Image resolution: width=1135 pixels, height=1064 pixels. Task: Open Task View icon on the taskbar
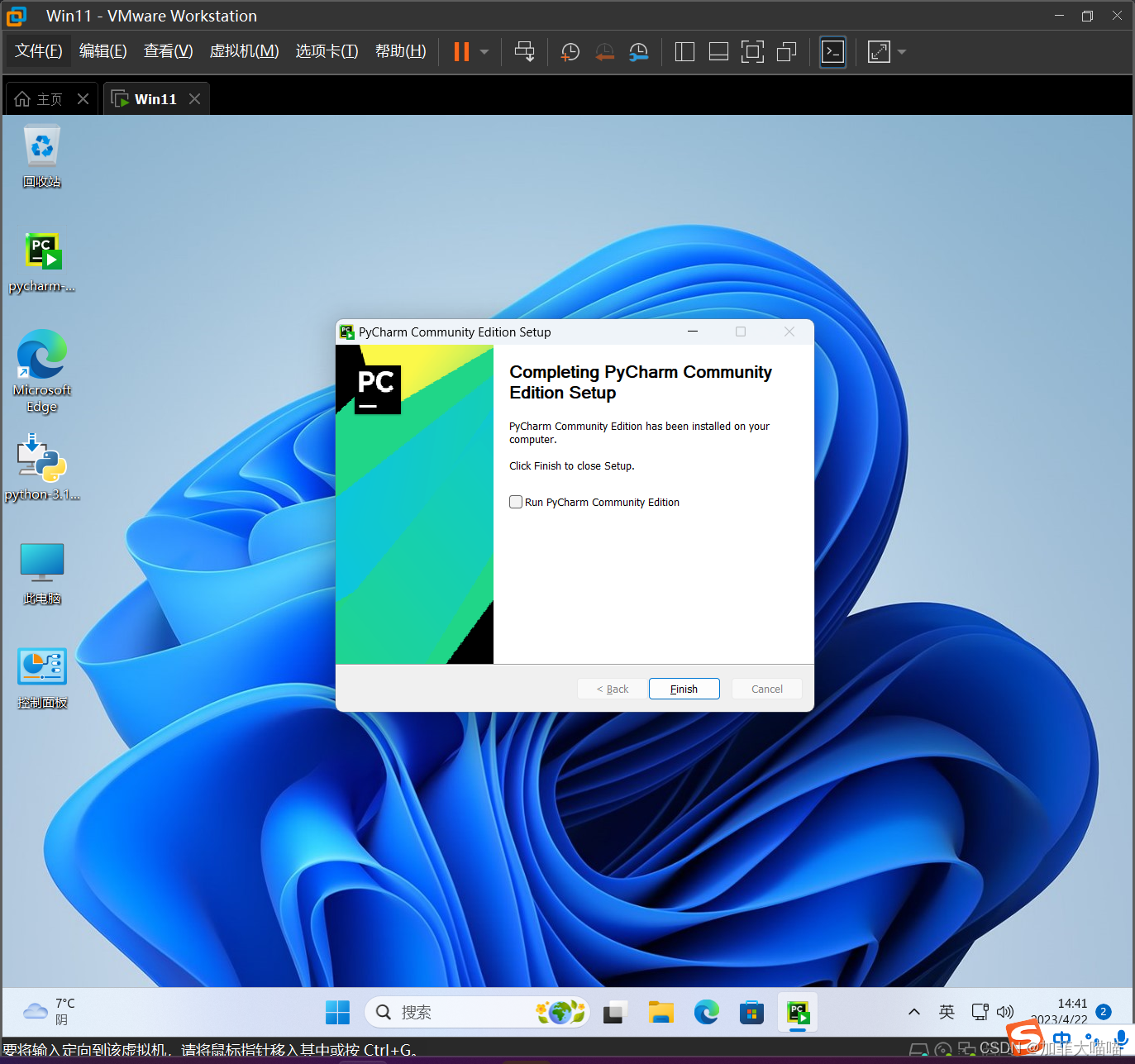click(x=615, y=1012)
